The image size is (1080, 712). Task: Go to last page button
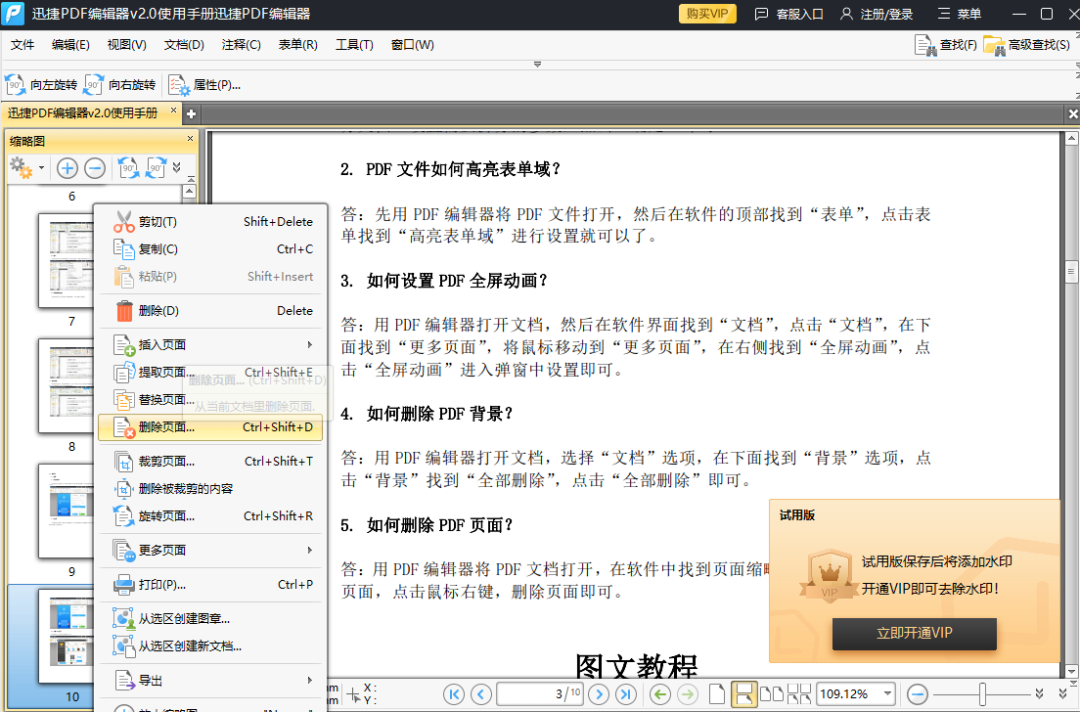(x=626, y=694)
